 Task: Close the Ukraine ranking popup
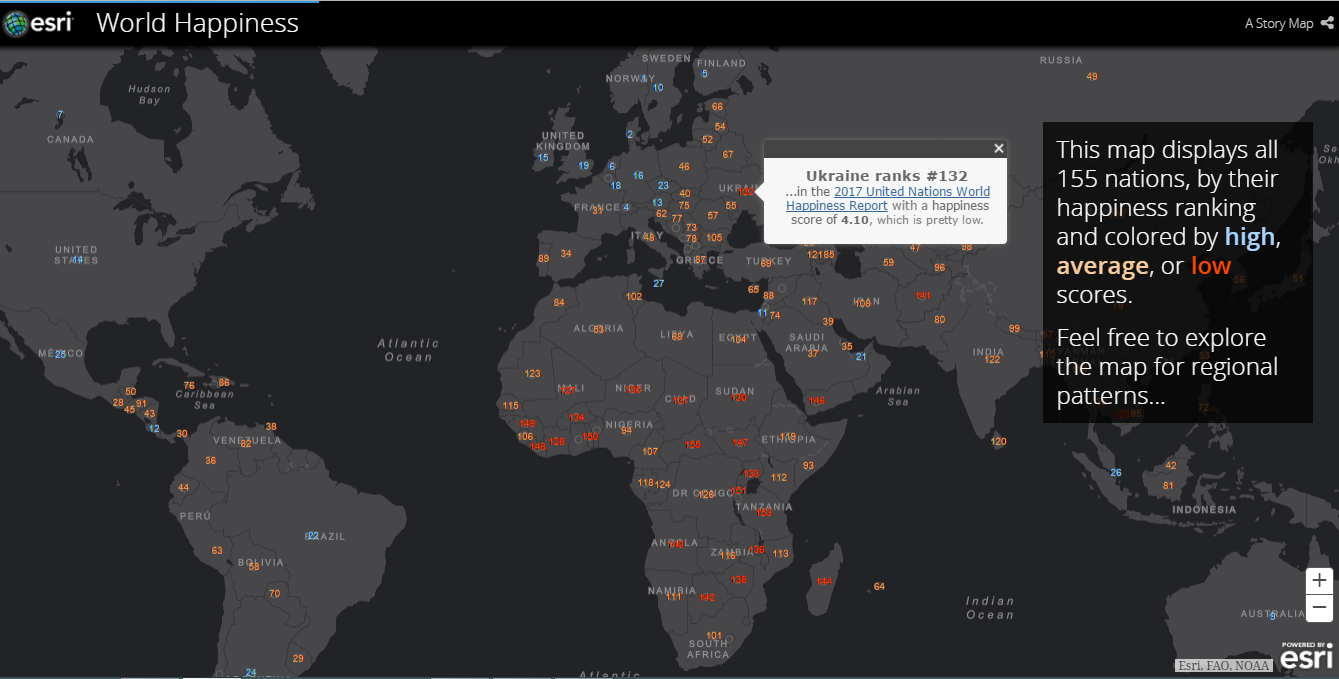tap(998, 148)
